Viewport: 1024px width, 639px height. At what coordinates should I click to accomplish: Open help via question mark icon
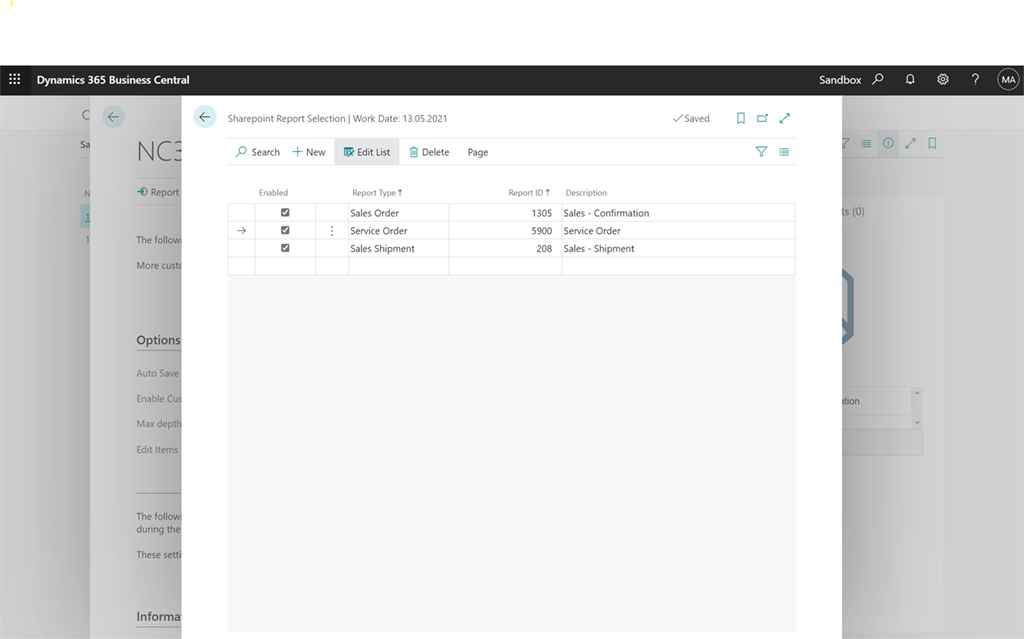pyautogui.click(x=975, y=79)
